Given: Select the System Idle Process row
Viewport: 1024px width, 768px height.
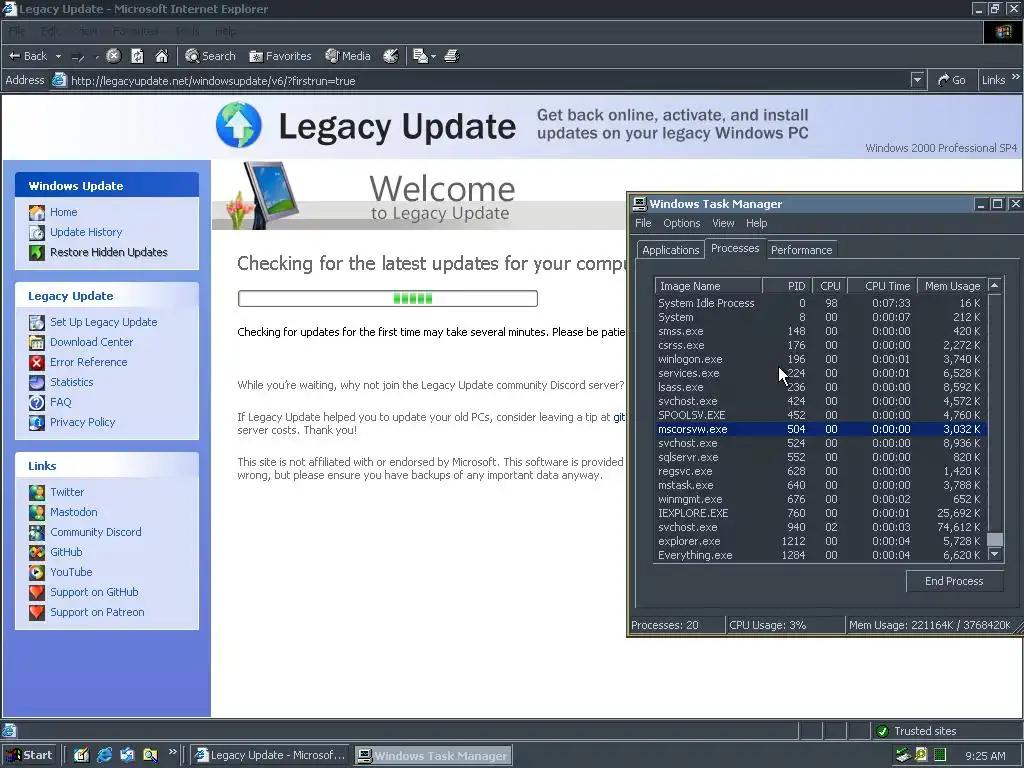Looking at the screenshot, I should [x=821, y=303].
